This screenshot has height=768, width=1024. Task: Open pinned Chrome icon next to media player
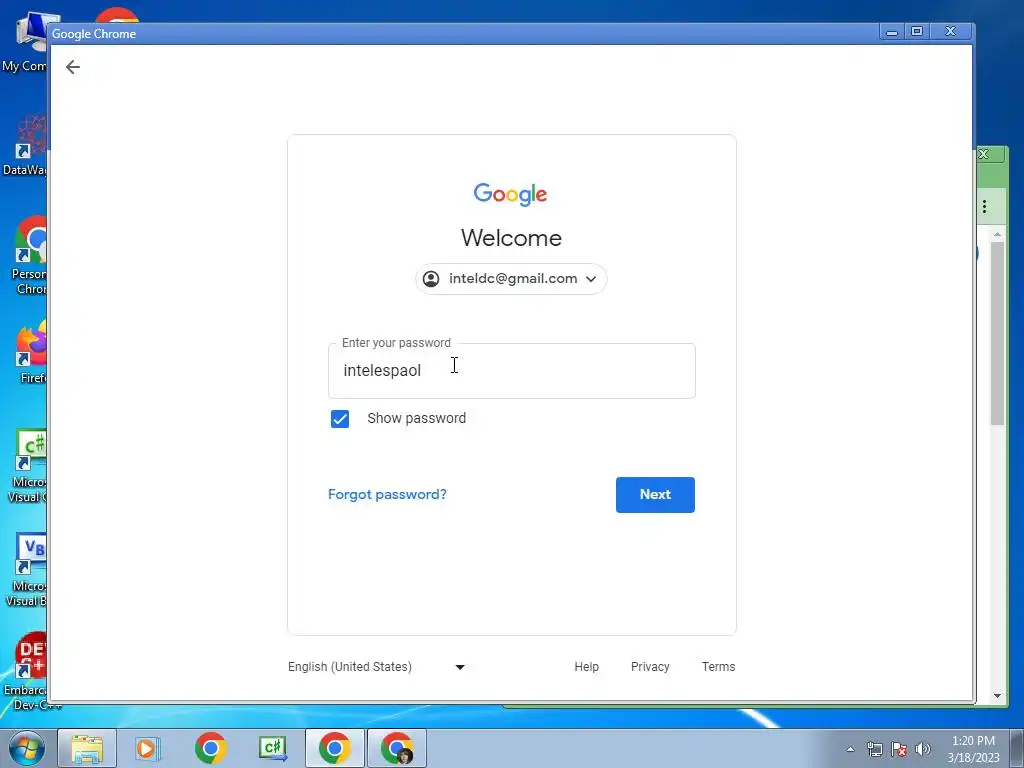pyautogui.click(x=210, y=748)
